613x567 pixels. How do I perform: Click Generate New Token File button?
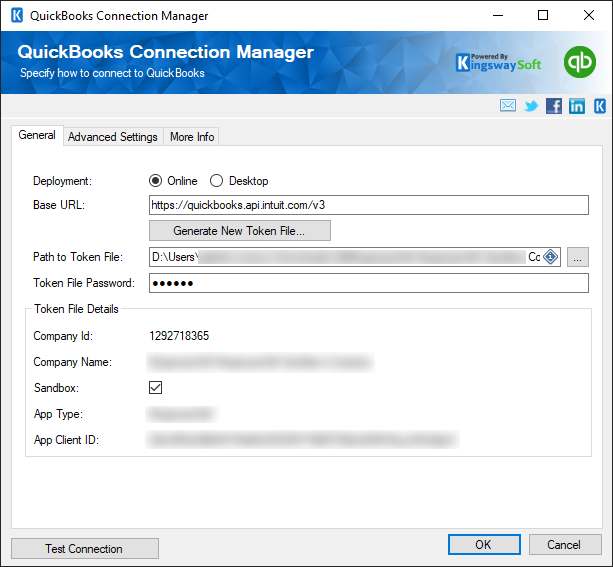(x=240, y=231)
